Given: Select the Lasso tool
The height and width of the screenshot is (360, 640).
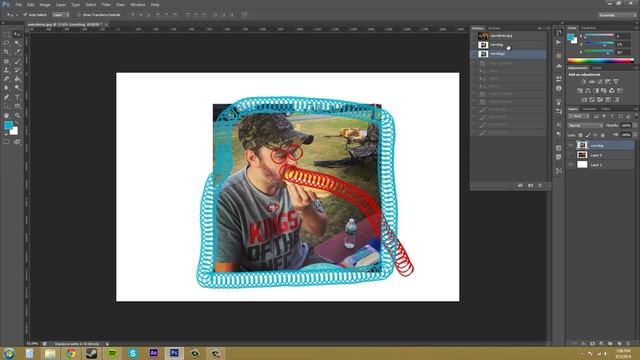Looking at the screenshot, I should (x=6, y=43).
